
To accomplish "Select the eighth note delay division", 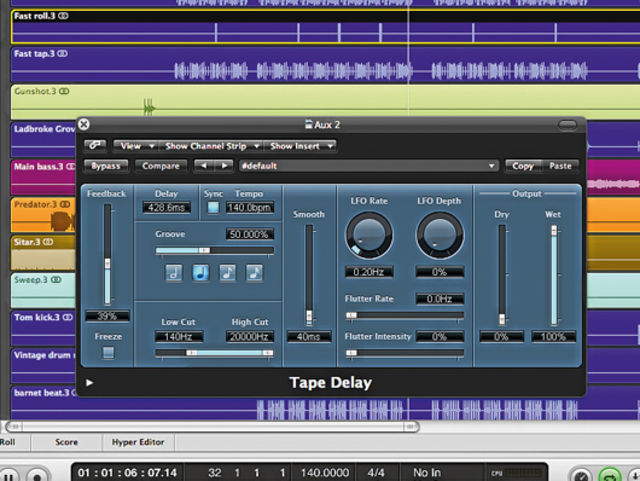I will (228, 272).
